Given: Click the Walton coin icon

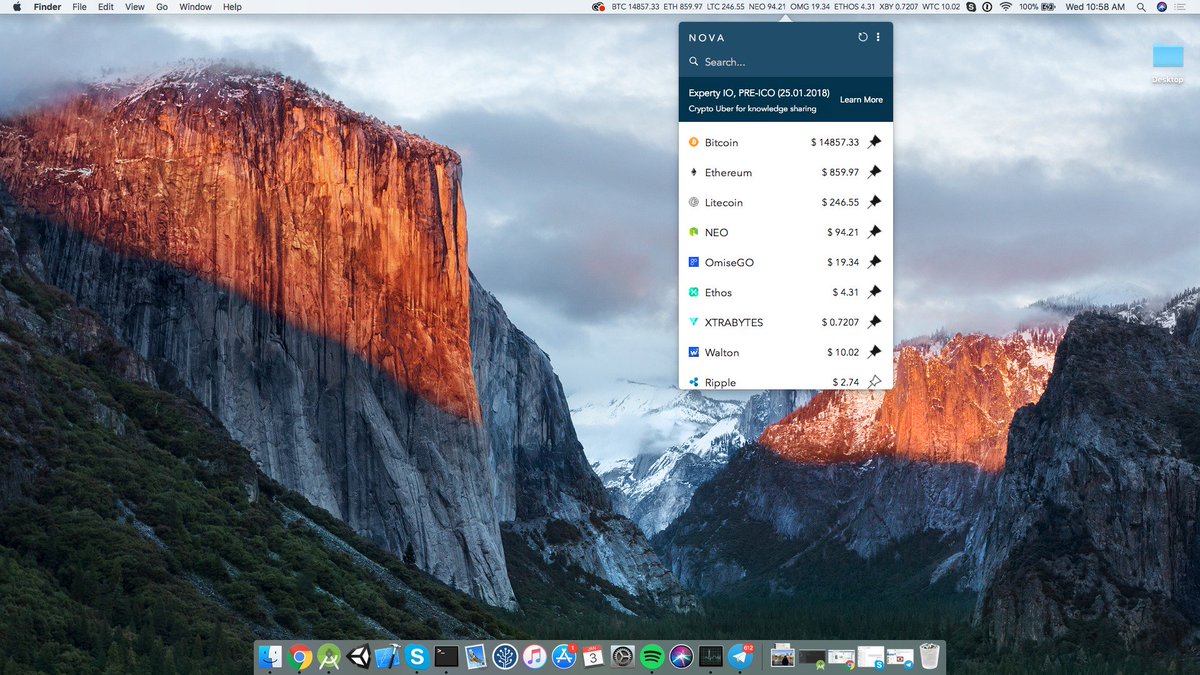Looking at the screenshot, I should (694, 352).
